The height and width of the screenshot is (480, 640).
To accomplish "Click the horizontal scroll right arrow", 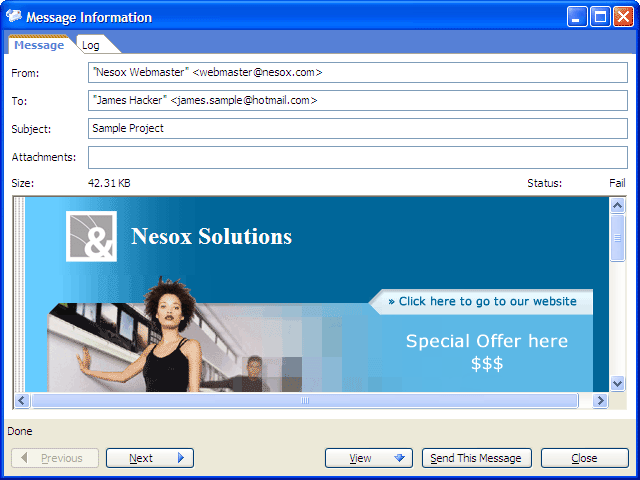I will (x=600, y=400).
